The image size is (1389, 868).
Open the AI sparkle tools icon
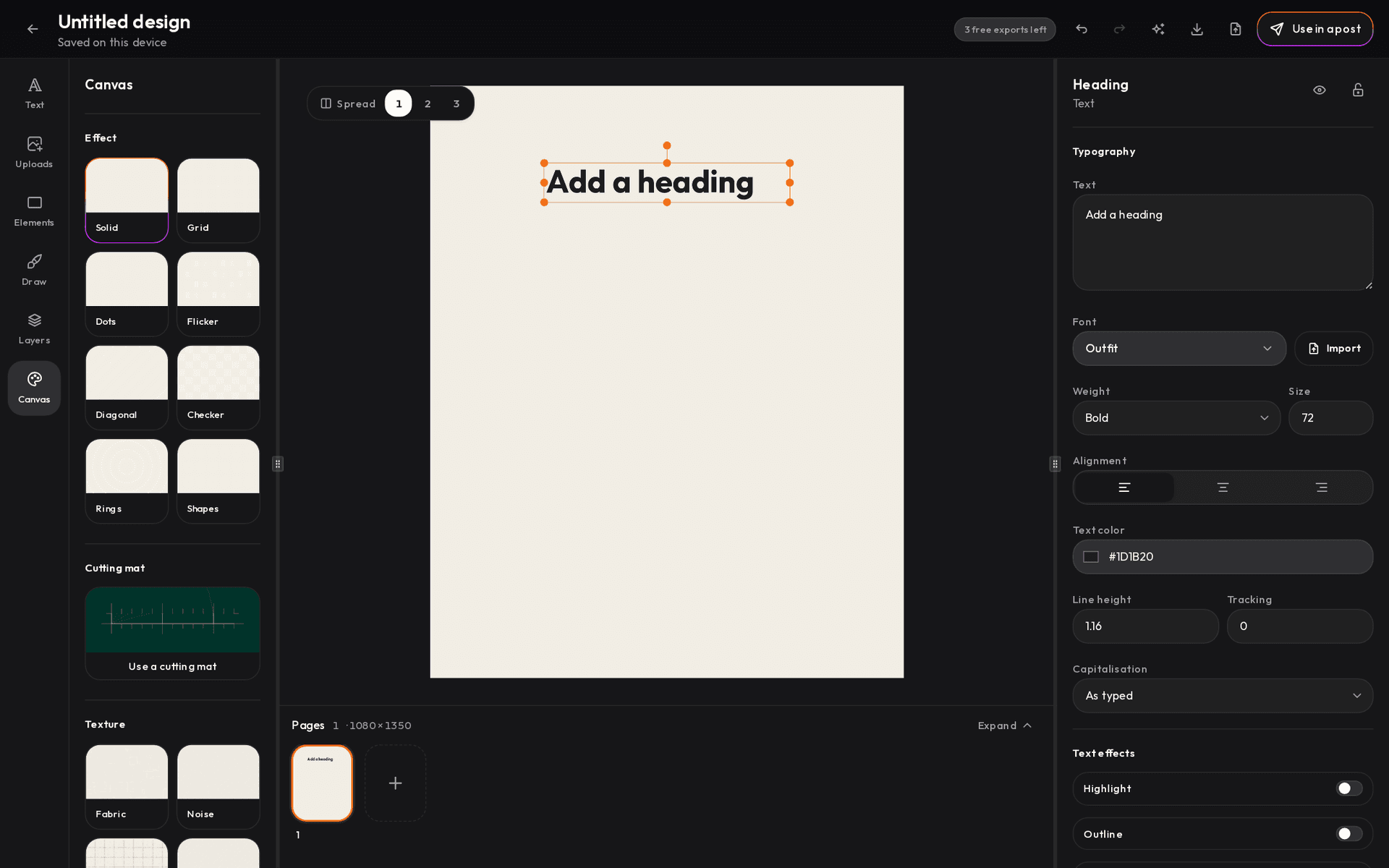coord(1158,29)
